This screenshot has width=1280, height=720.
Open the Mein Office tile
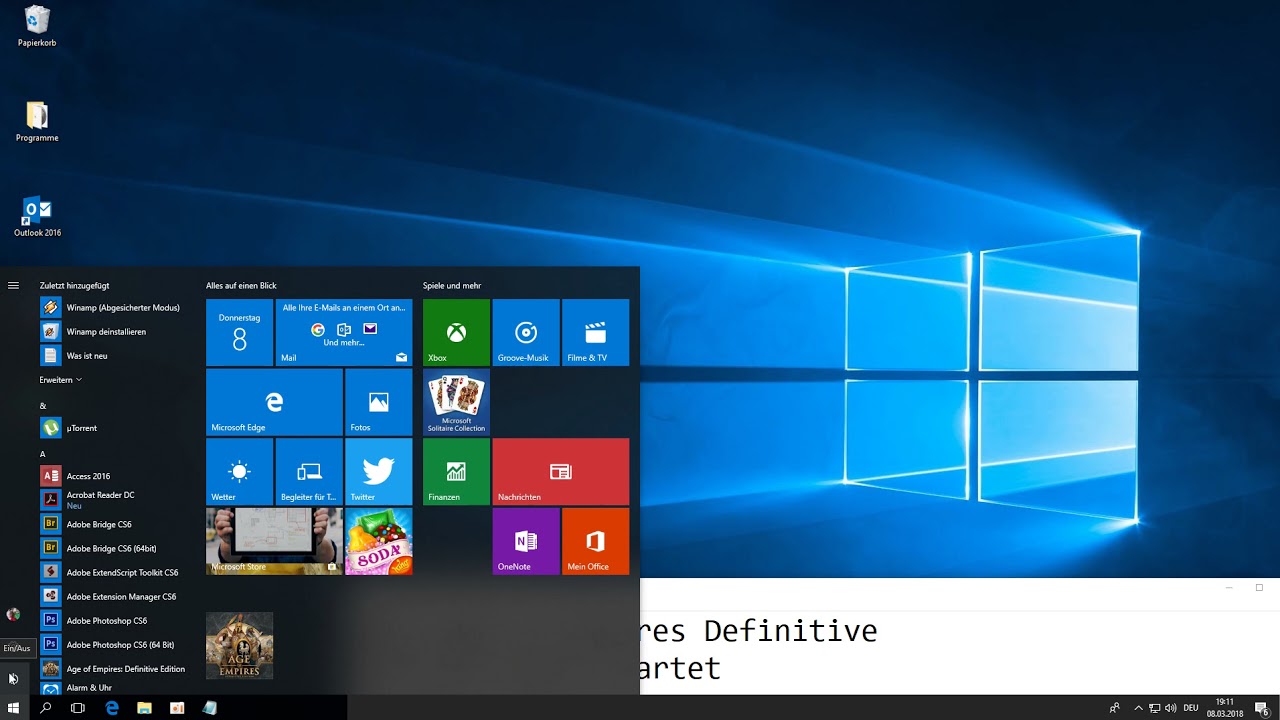coord(595,541)
